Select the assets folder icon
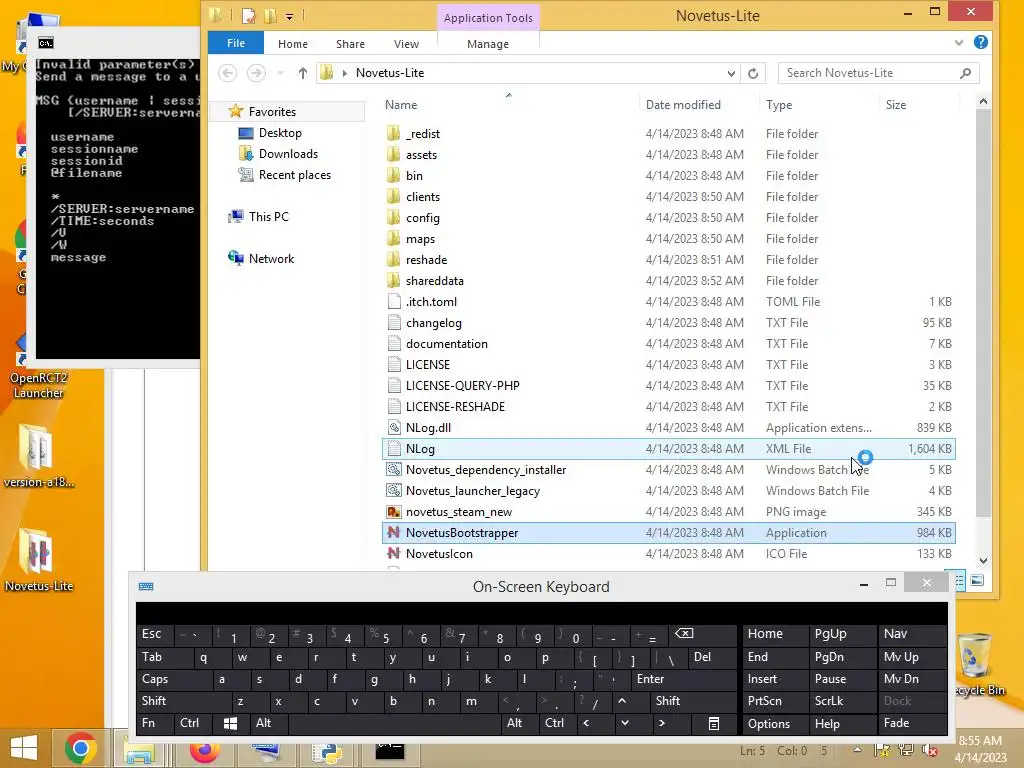This screenshot has height=768, width=1024. (393, 155)
